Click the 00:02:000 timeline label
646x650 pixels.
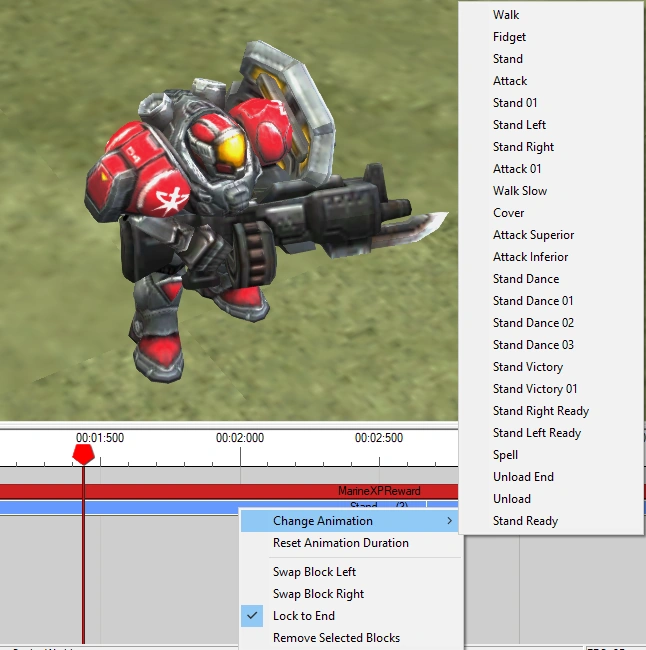pyautogui.click(x=240, y=438)
